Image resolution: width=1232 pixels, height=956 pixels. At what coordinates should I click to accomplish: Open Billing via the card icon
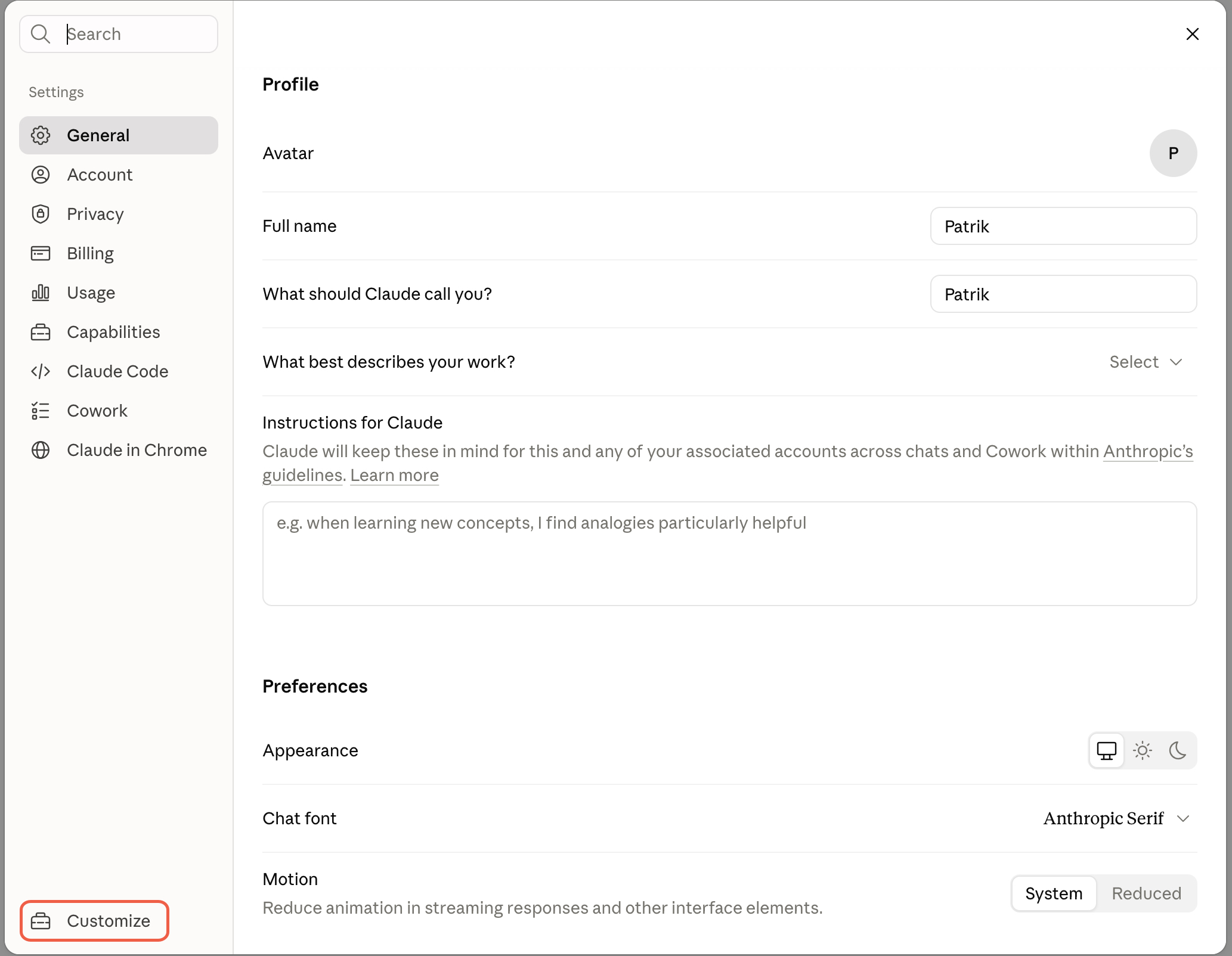[41, 253]
